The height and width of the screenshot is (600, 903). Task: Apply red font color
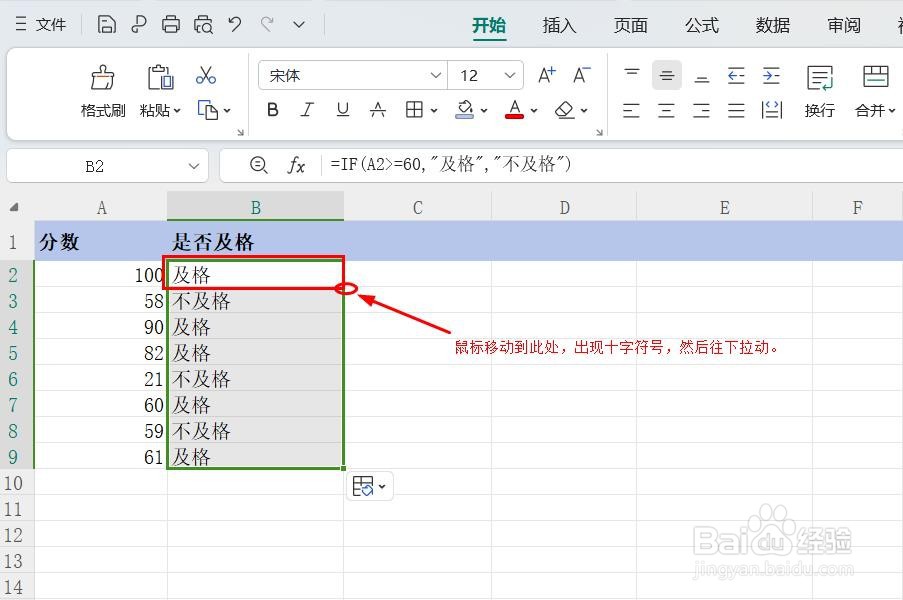(515, 110)
